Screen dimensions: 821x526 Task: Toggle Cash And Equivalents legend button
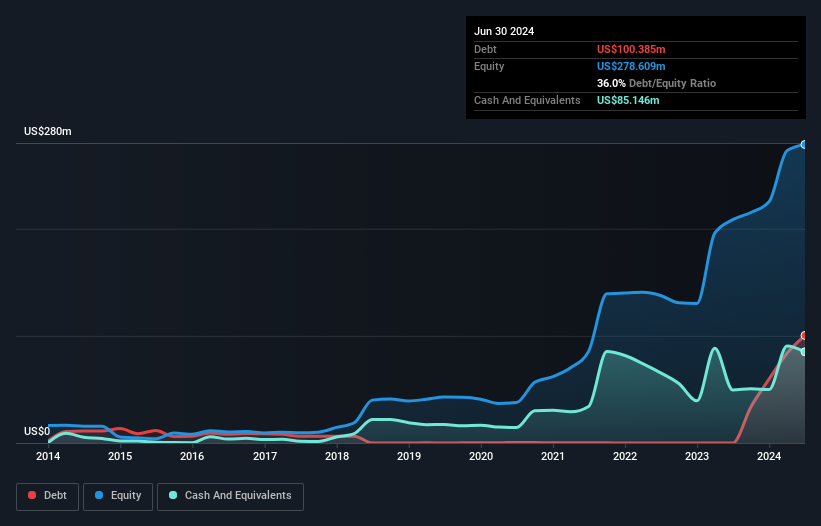pos(230,496)
